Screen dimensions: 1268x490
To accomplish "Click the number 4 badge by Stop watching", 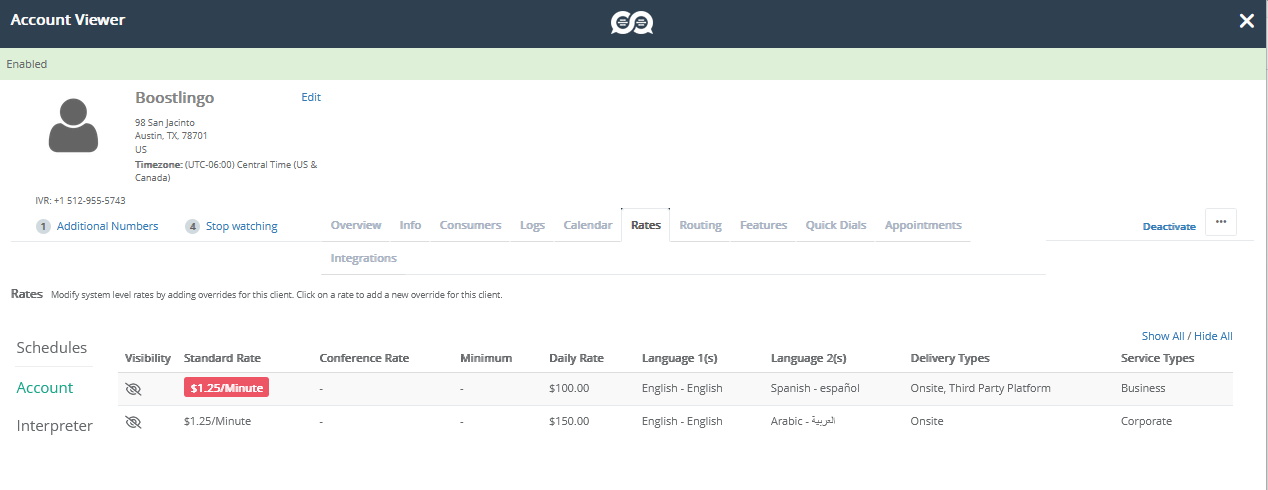I will coord(192,226).
